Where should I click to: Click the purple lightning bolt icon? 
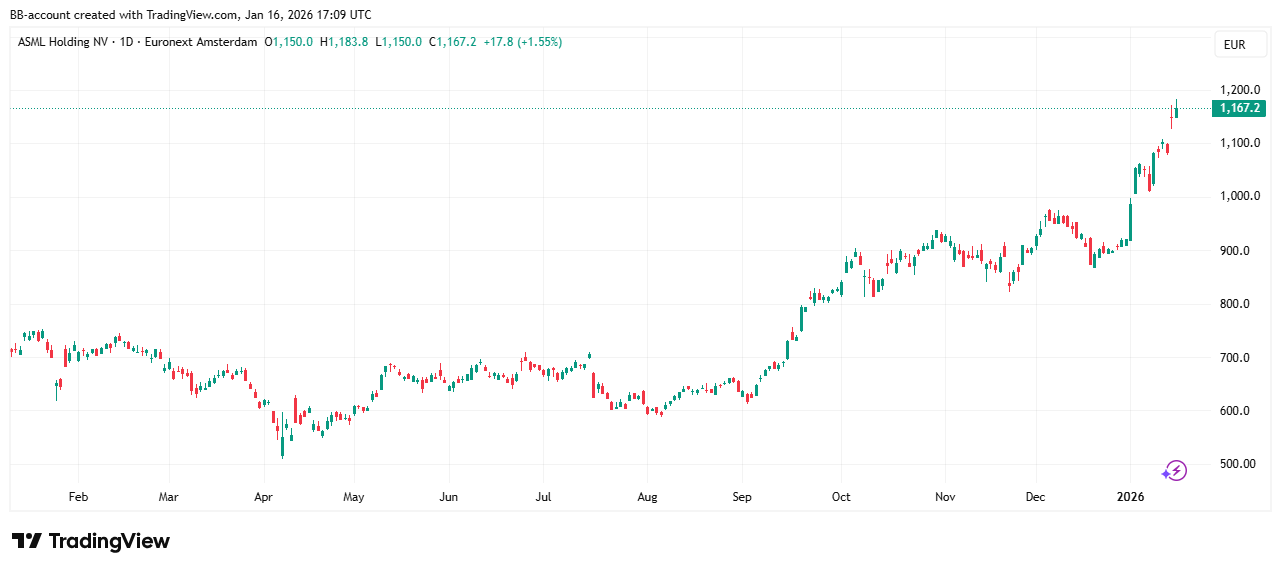(1174, 470)
